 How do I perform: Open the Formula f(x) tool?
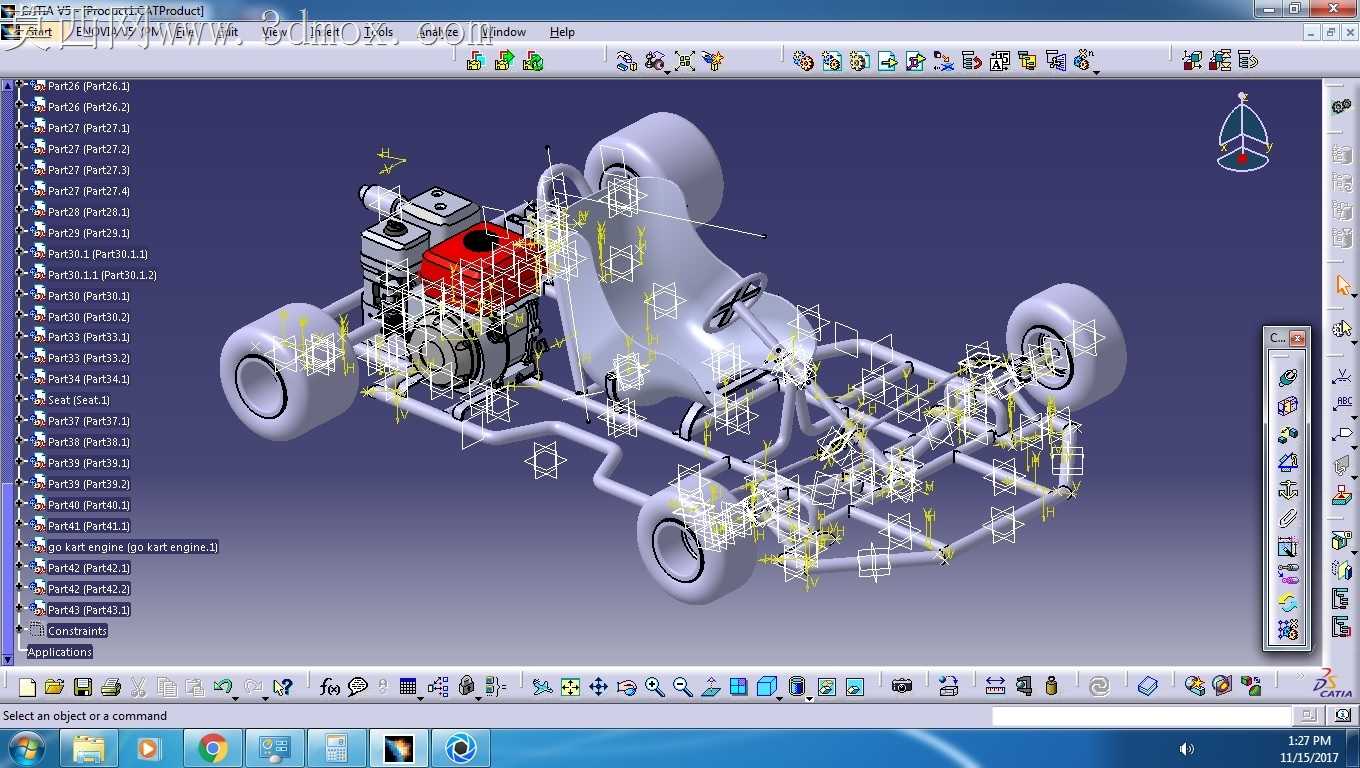(329, 687)
